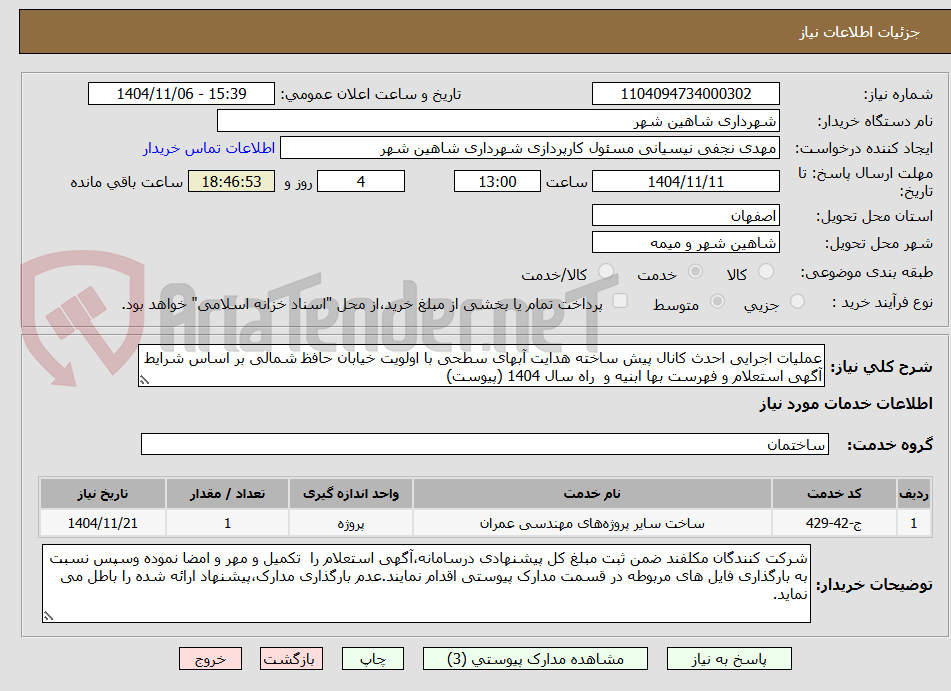Select the کالا/خدمت radio button
Screen dimensions: 951x691
[x=605, y=272]
